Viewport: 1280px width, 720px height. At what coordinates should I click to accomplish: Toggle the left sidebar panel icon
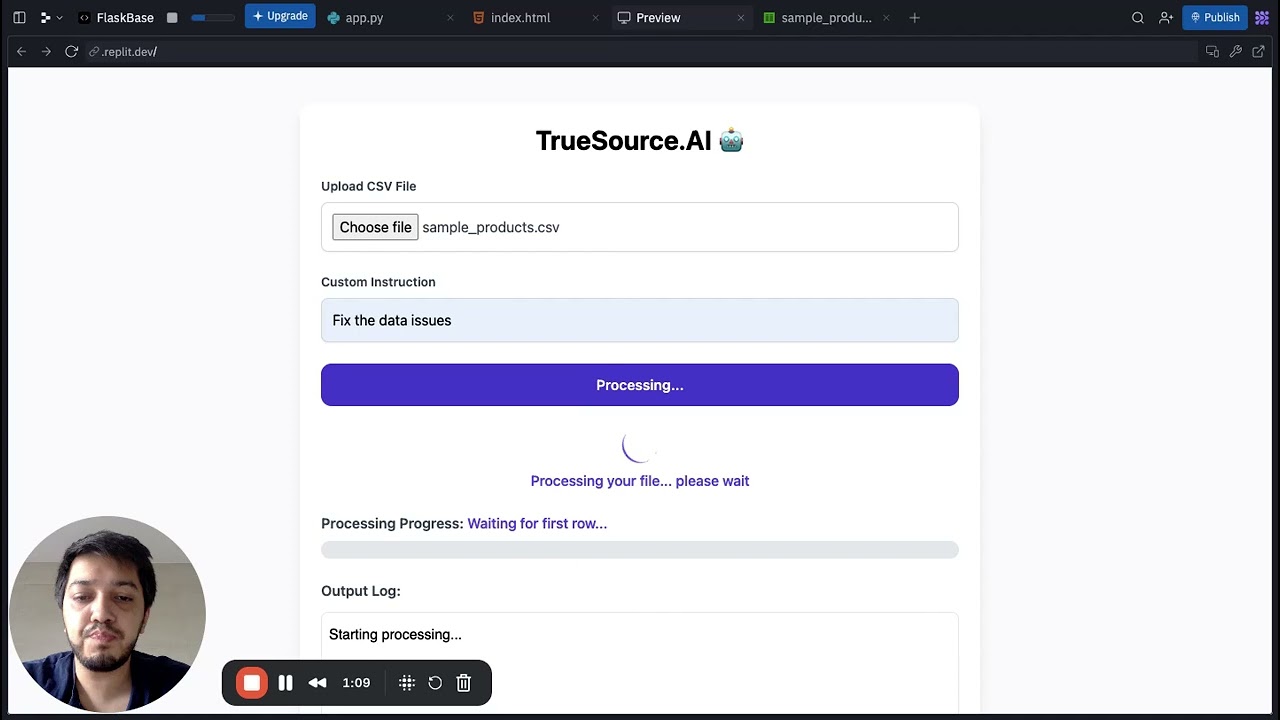(x=19, y=18)
